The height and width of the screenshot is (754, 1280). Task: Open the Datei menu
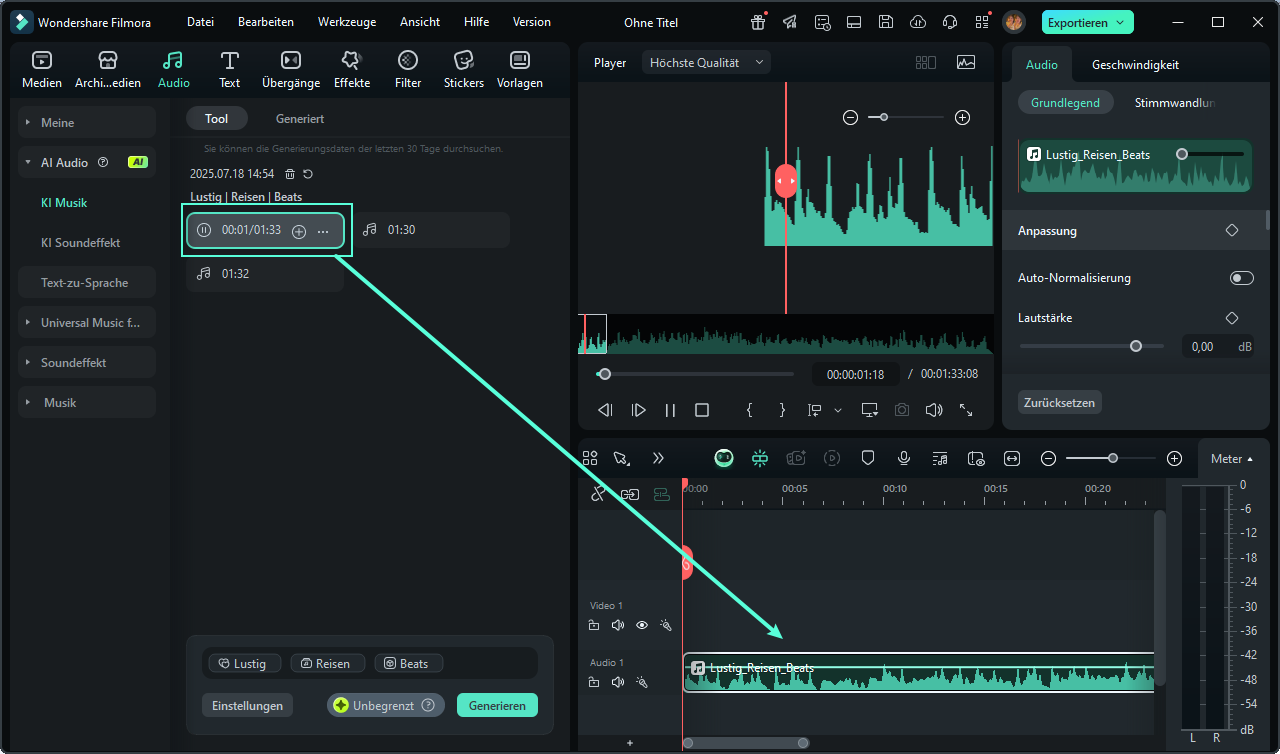point(200,22)
